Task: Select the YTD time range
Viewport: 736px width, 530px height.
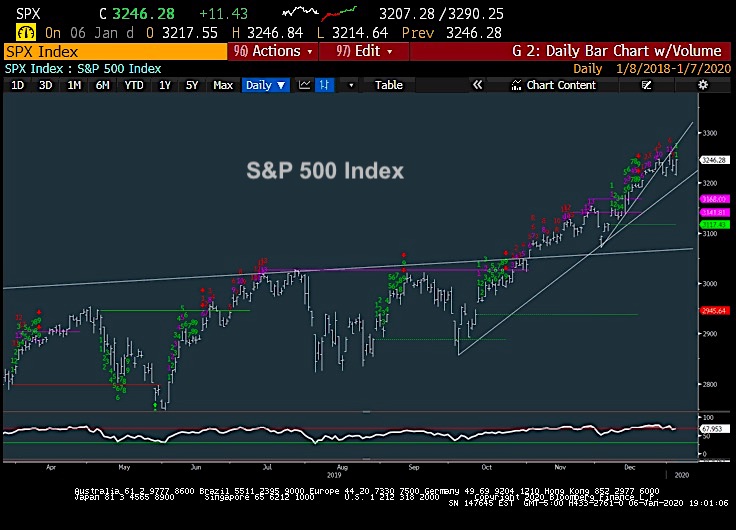Action: point(134,85)
